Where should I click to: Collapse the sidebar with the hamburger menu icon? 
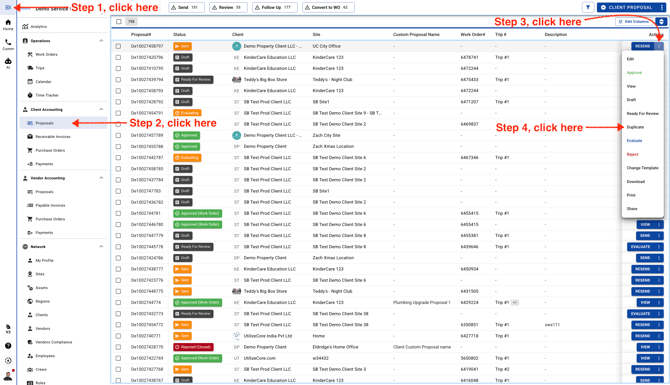click(8, 7)
